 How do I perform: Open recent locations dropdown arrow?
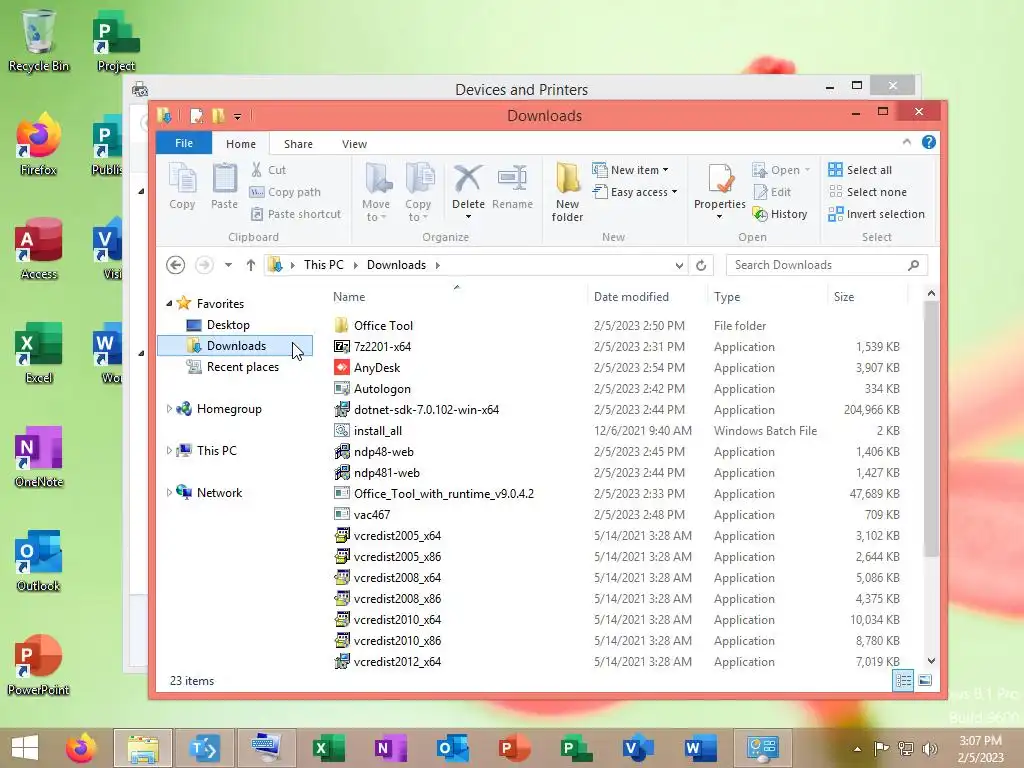[228, 265]
